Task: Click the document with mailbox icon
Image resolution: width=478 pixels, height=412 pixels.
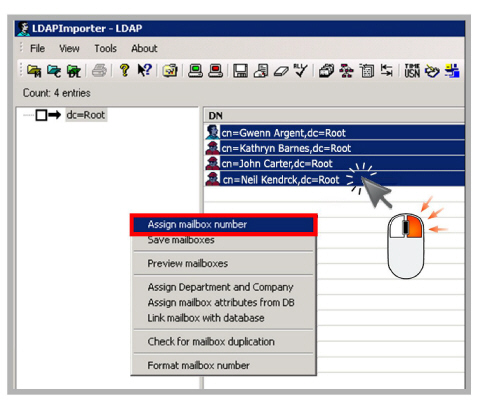Action: click(x=261, y=71)
